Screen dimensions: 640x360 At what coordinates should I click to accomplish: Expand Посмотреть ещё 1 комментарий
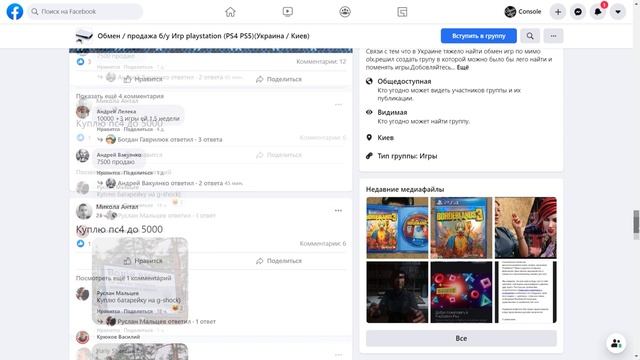(x=124, y=278)
